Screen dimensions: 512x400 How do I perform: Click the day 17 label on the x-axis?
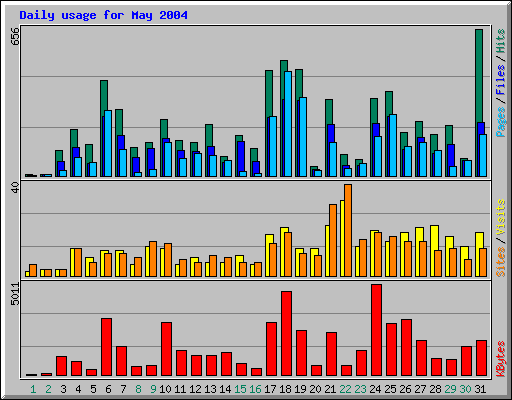(270, 389)
